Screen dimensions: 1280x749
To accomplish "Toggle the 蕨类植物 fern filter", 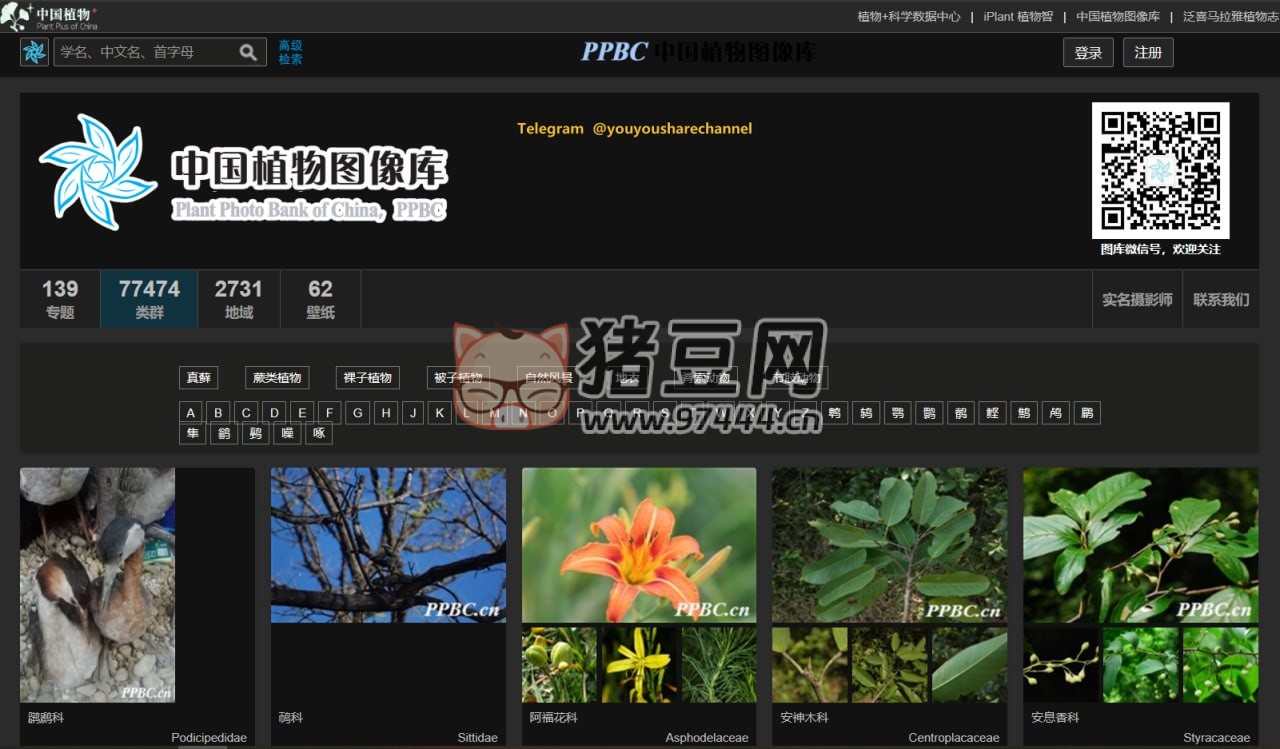I will click(276, 378).
